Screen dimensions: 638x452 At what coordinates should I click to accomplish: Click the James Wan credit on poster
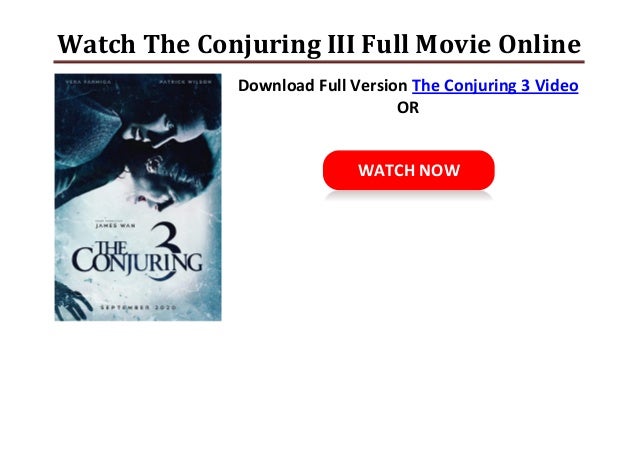point(115,225)
